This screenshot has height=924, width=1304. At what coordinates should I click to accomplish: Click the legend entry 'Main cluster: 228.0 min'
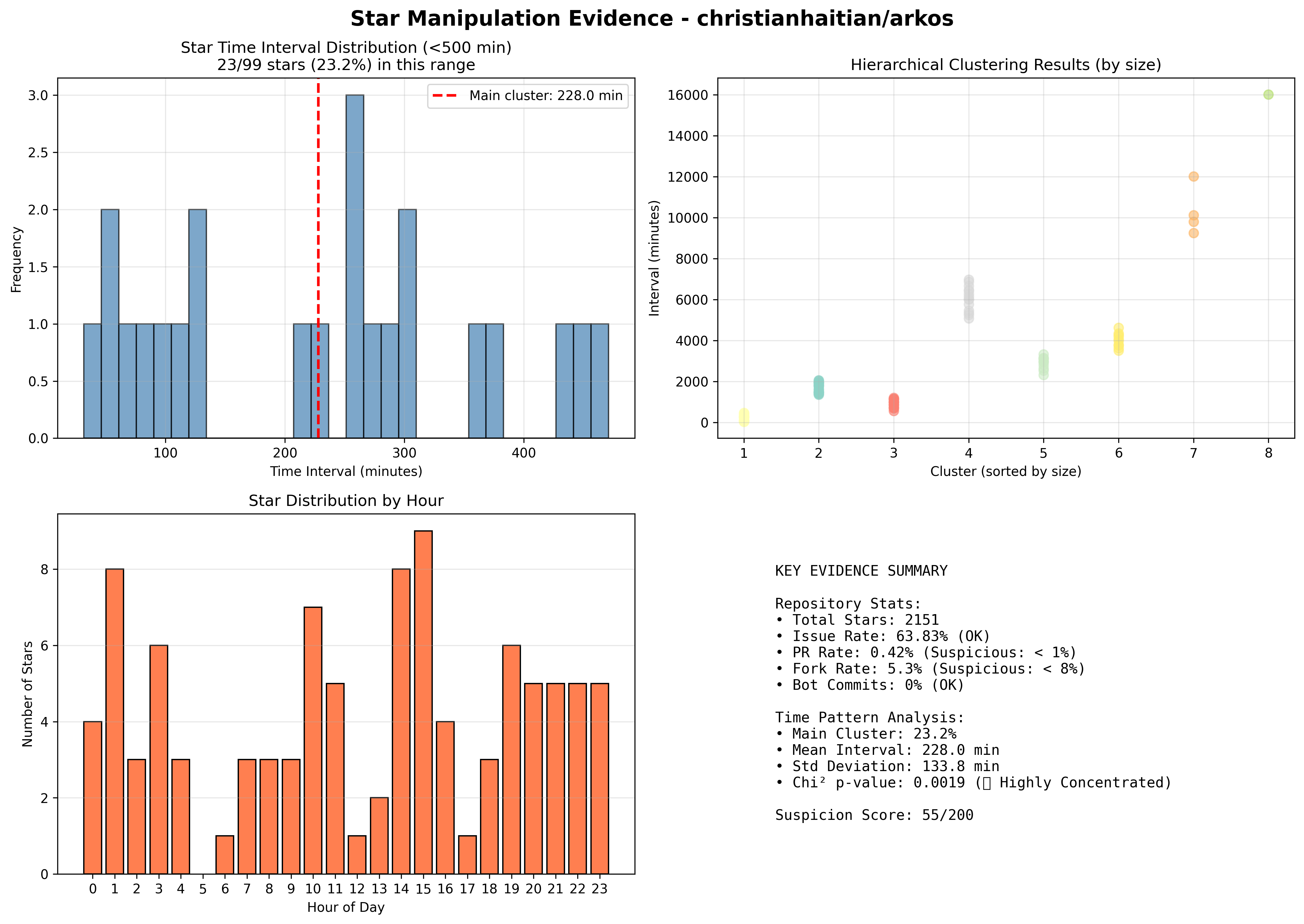528,96
